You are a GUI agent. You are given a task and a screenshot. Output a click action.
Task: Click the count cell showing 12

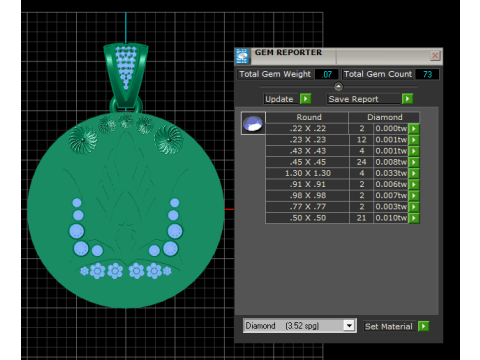coord(361,140)
